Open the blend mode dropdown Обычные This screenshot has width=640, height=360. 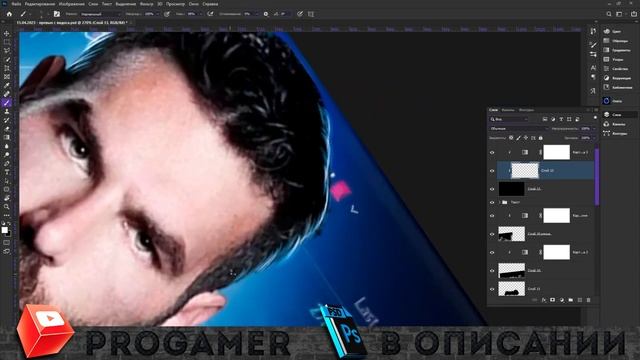(519, 129)
